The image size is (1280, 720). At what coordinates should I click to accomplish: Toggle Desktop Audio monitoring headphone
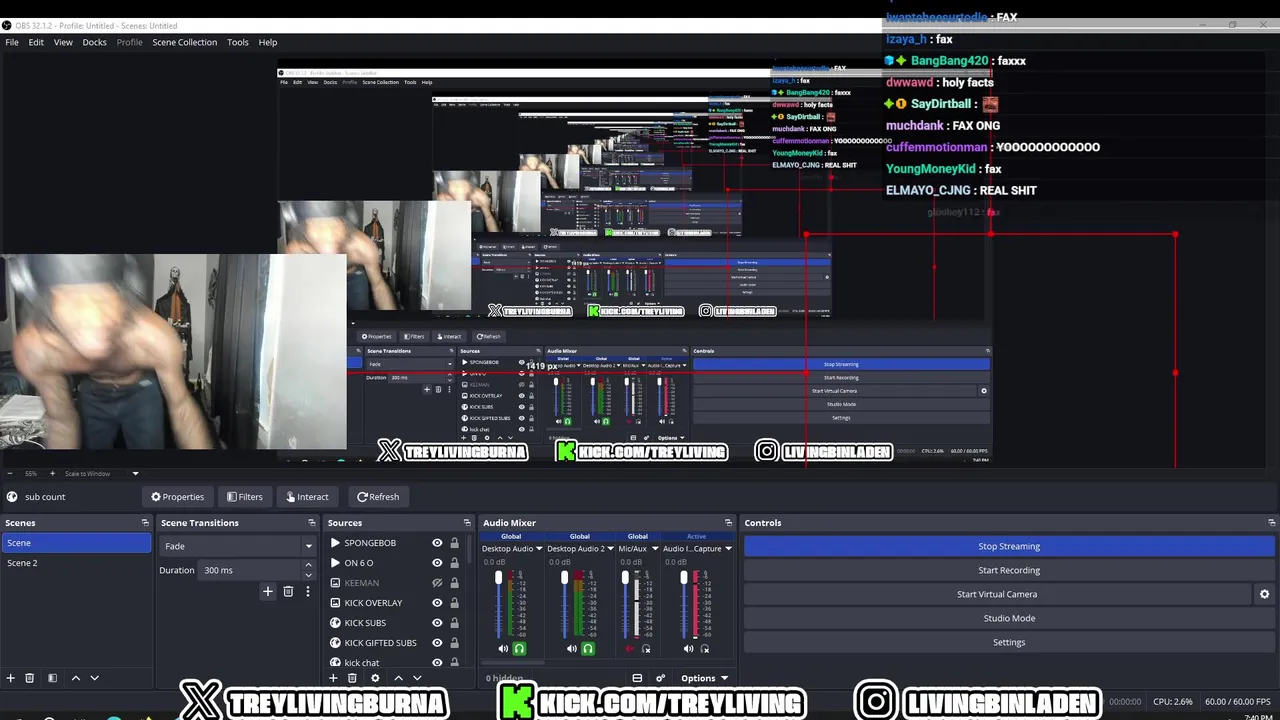coord(519,649)
